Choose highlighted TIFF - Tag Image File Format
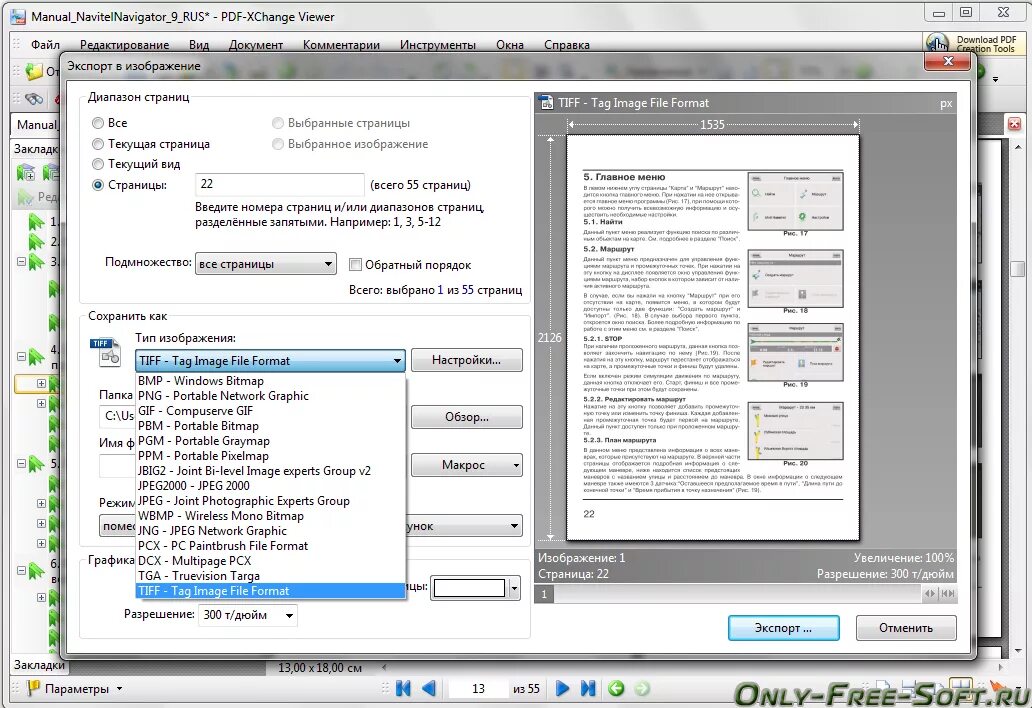 pyautogui.click(x=271, y=591)
